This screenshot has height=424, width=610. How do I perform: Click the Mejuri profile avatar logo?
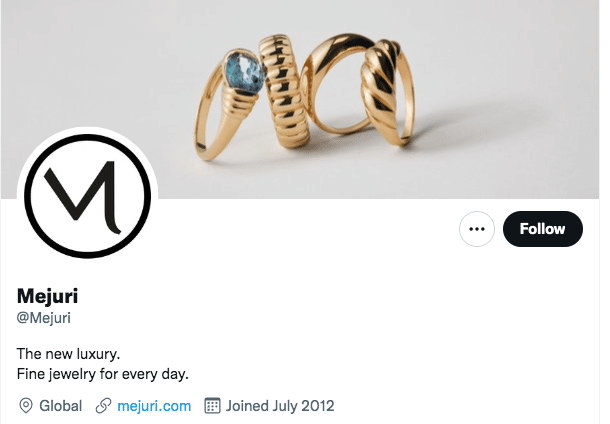[88, 196]
